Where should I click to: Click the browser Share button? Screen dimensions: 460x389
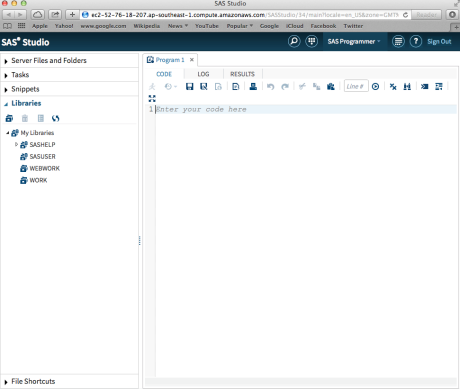tap(55, 15)
